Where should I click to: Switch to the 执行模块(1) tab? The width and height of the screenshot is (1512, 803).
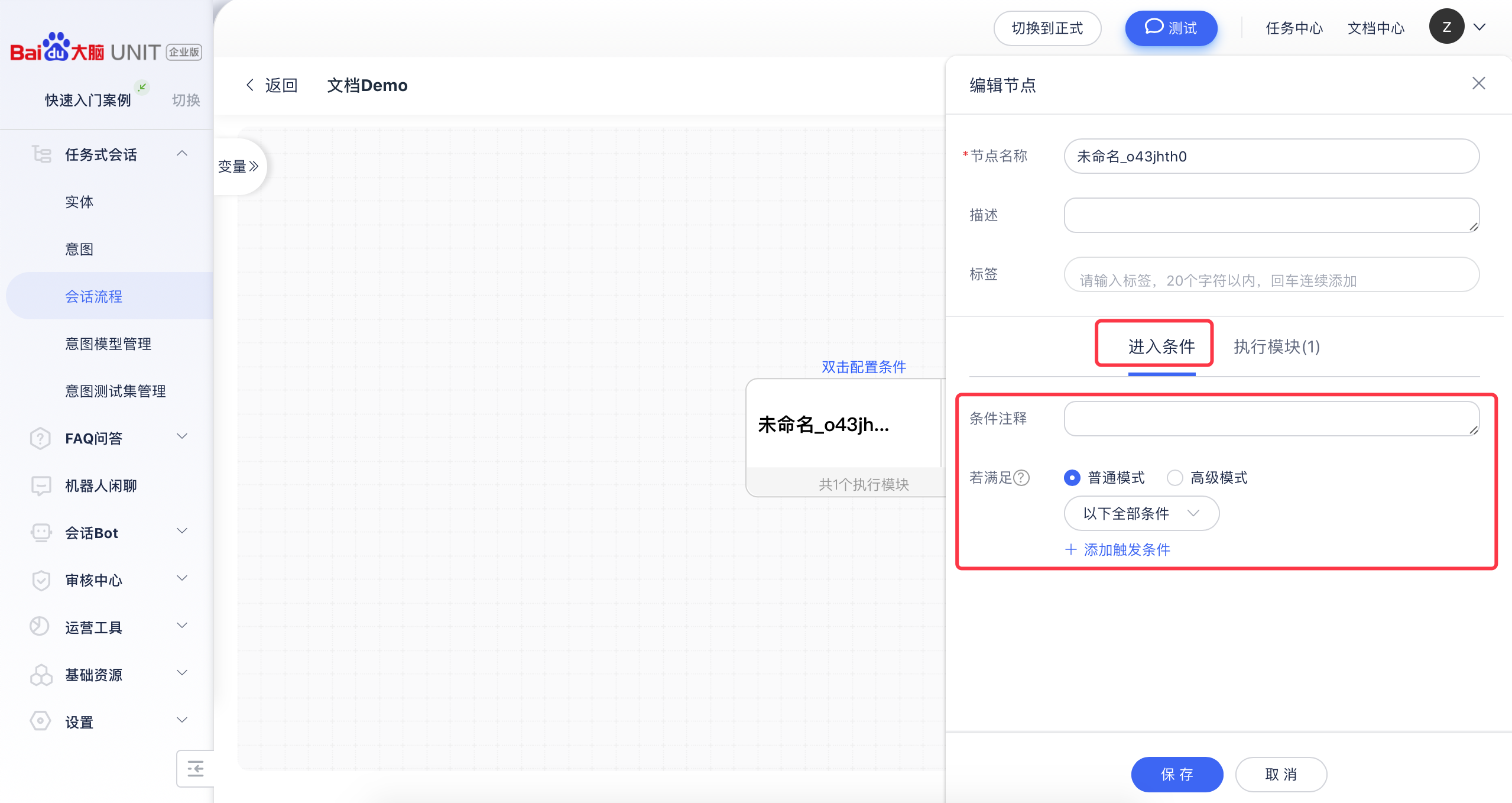coord(1276,347)
